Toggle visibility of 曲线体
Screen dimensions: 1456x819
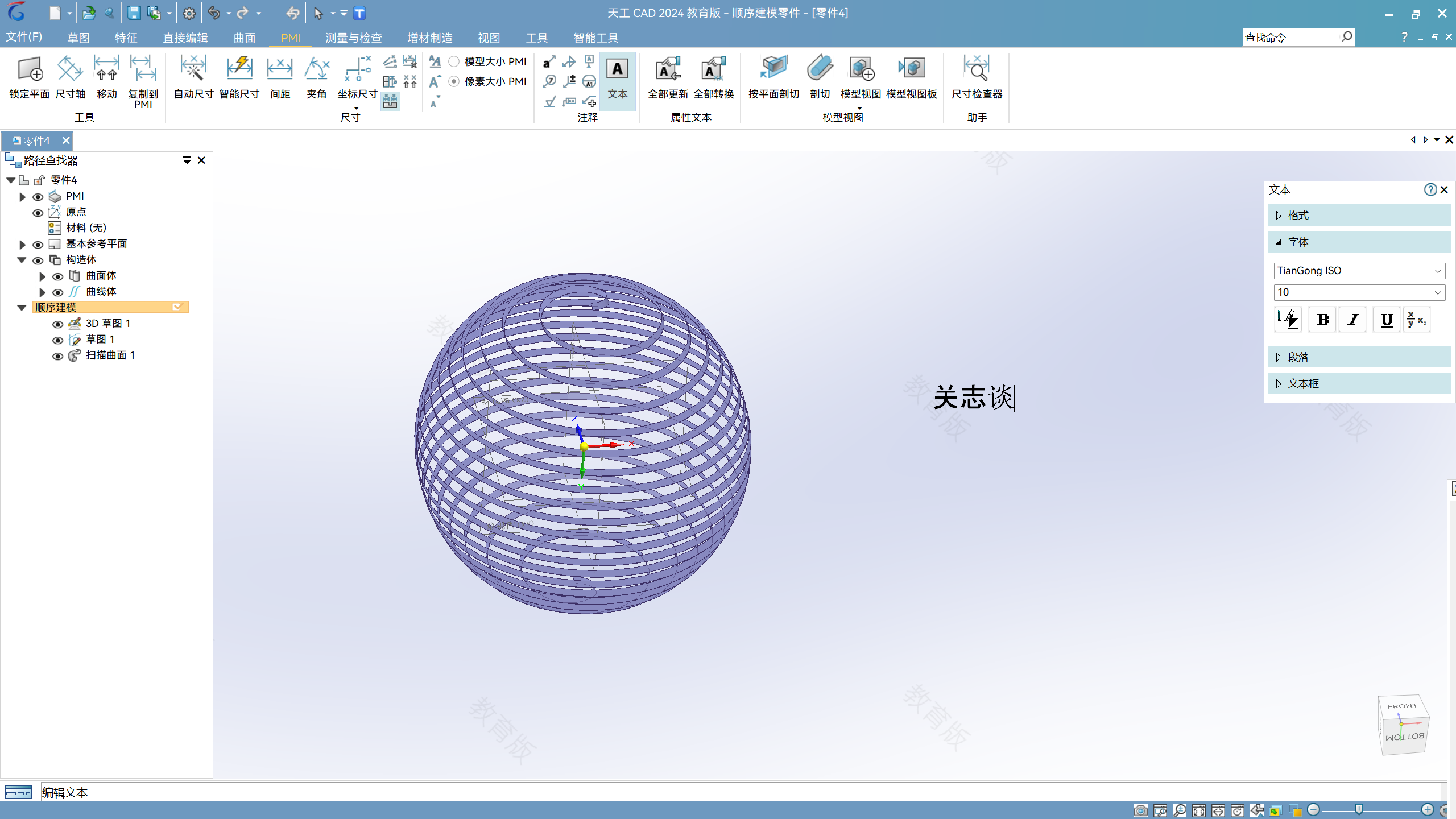[x=57, y=292]
